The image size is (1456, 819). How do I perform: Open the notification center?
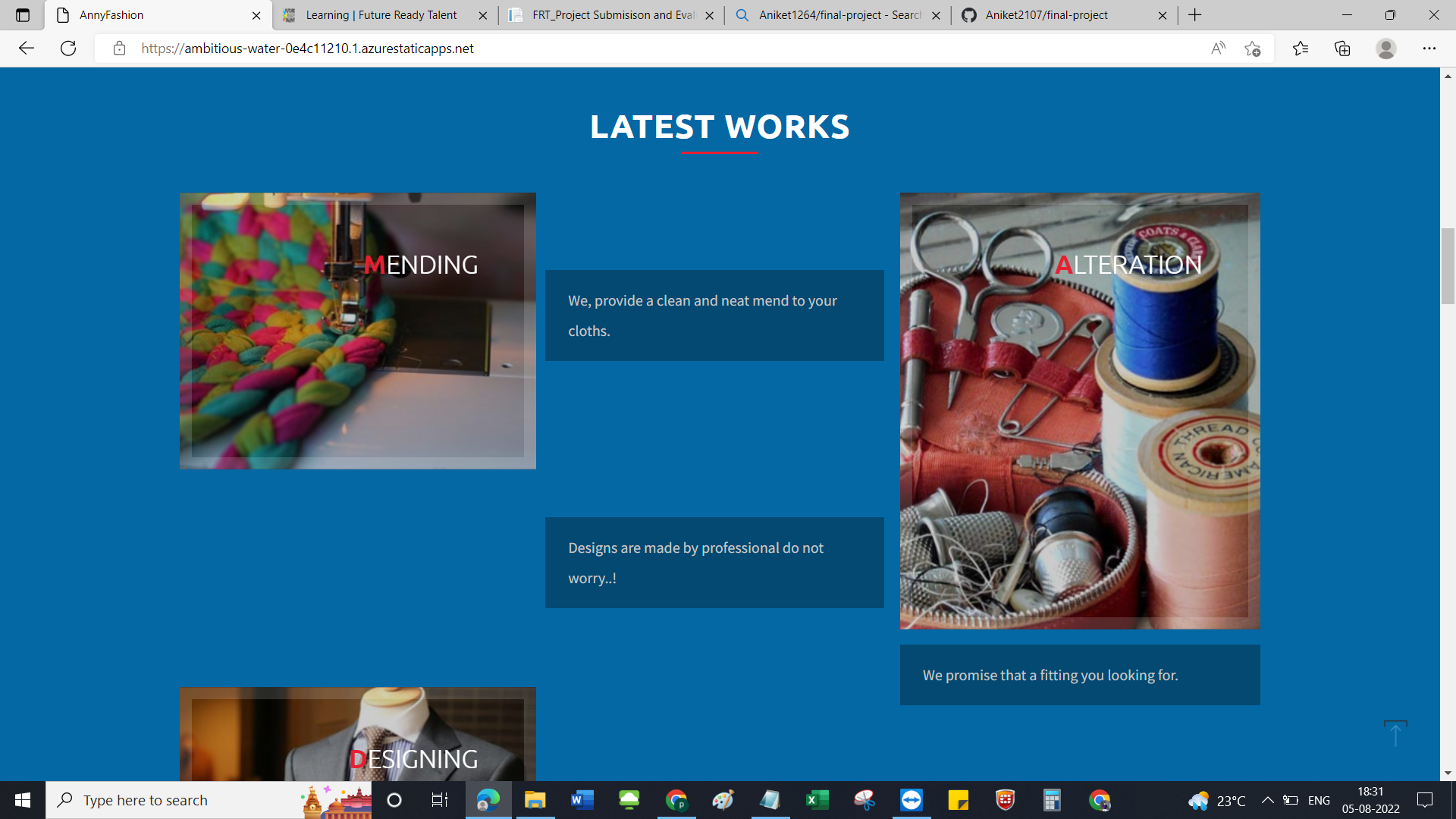coord(1425,800)
